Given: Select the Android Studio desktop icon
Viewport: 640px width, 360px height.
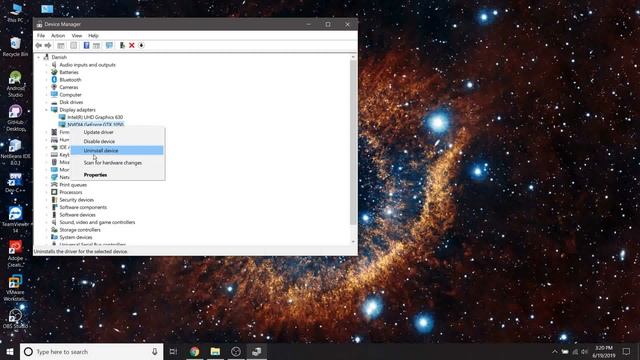Looking at the screenshot, I should point(16,84).
